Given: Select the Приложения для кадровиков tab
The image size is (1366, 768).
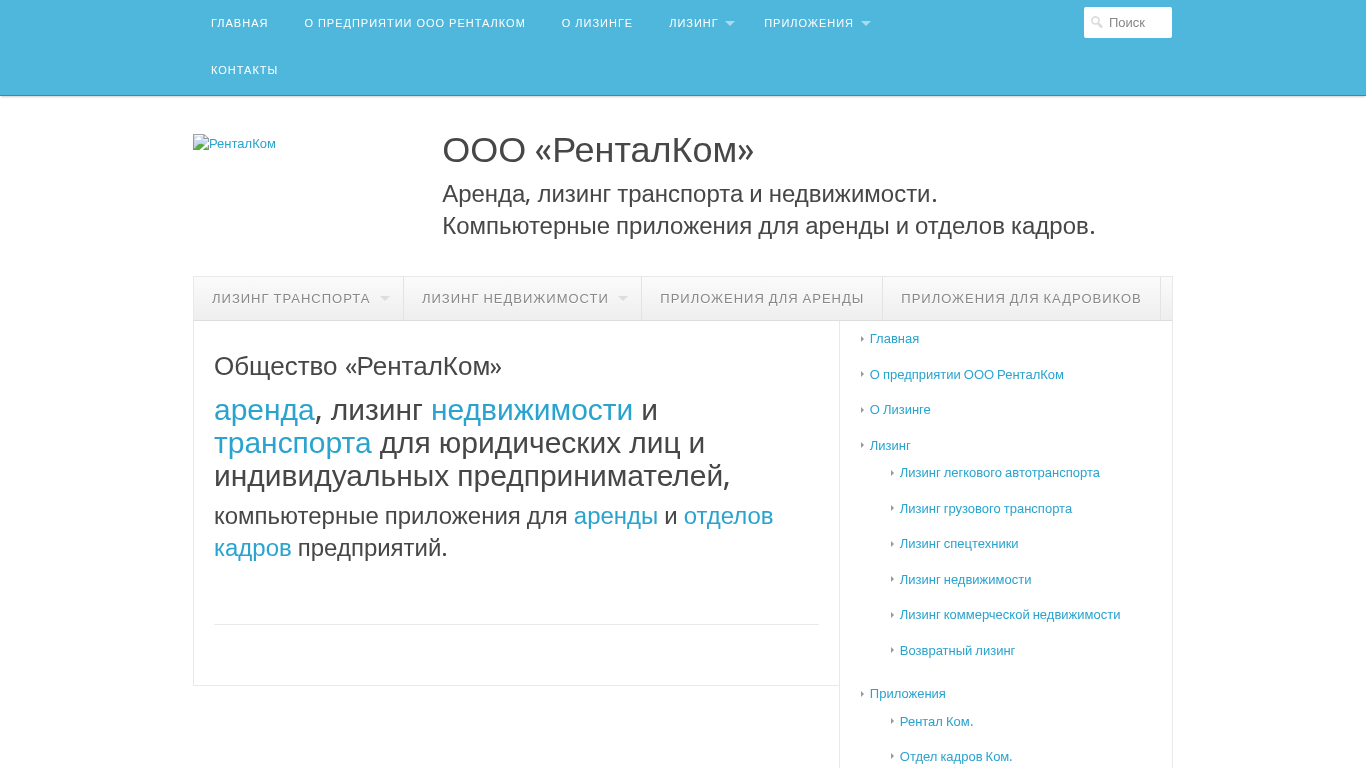Looking at the screenshot, I should click(x=1020, y=299).
